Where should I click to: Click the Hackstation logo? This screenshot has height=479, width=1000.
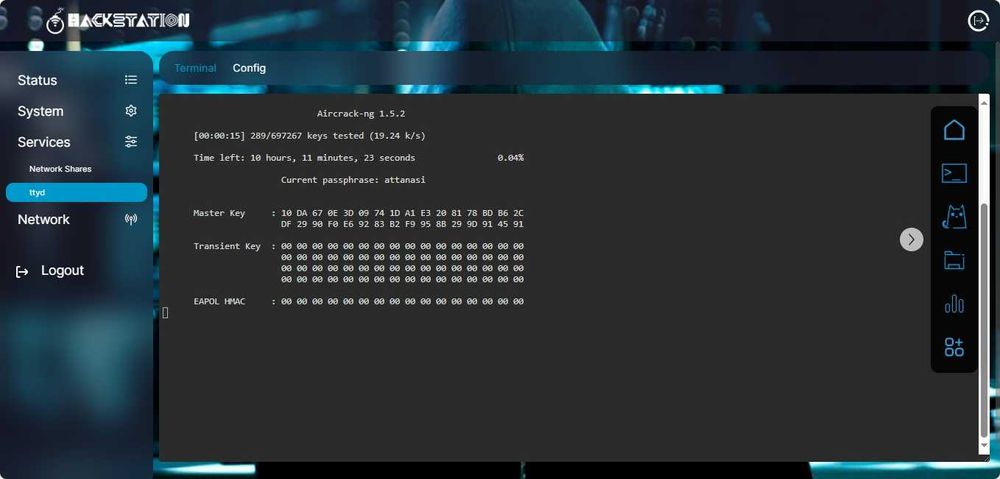pos(118,21)
